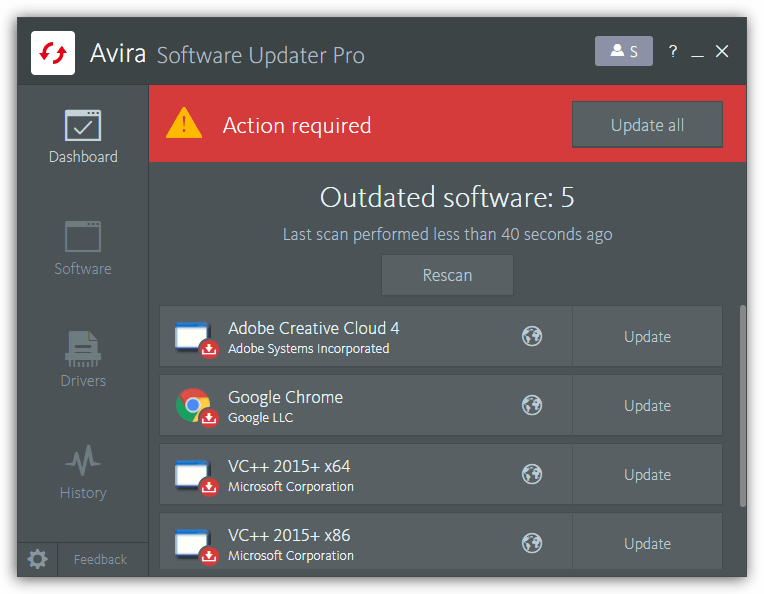764x594 pixels.
Task: Click the Avira logo icon
Action: (53, 53)
